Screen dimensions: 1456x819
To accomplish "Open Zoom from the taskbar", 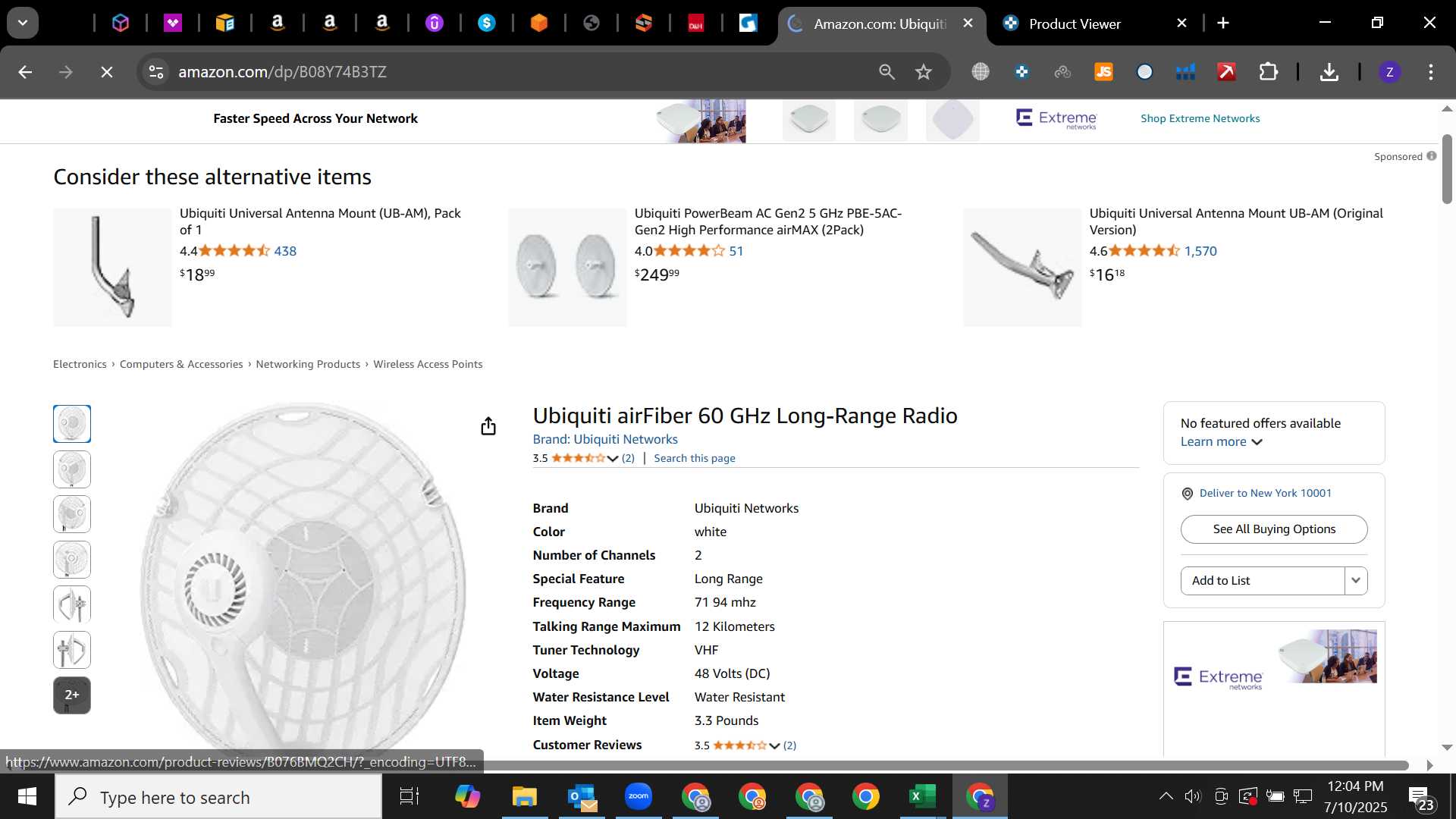I will pyautogui.click(x=639, y=796).
